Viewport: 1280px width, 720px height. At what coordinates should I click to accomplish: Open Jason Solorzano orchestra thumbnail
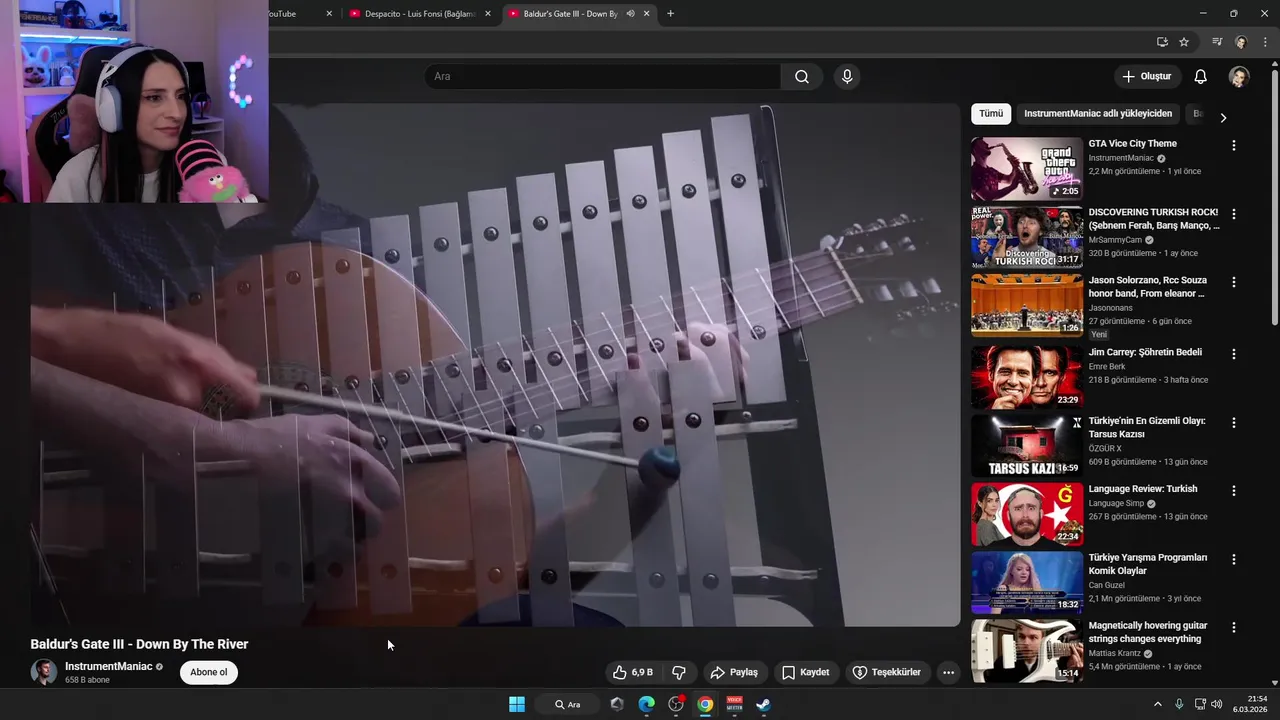(1026, 305)
